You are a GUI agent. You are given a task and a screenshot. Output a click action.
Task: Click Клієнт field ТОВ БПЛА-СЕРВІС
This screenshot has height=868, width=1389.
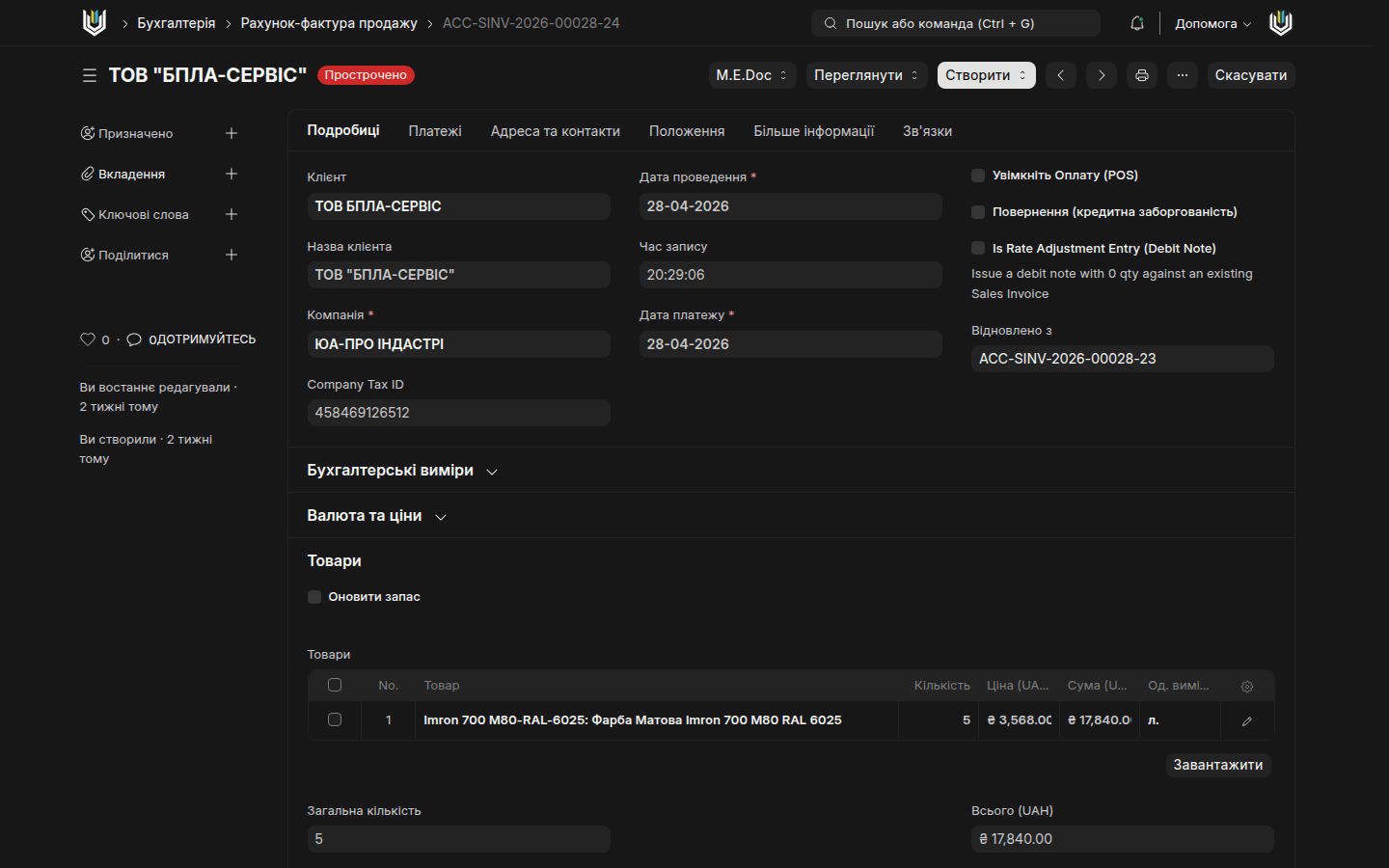coord(459,206)
